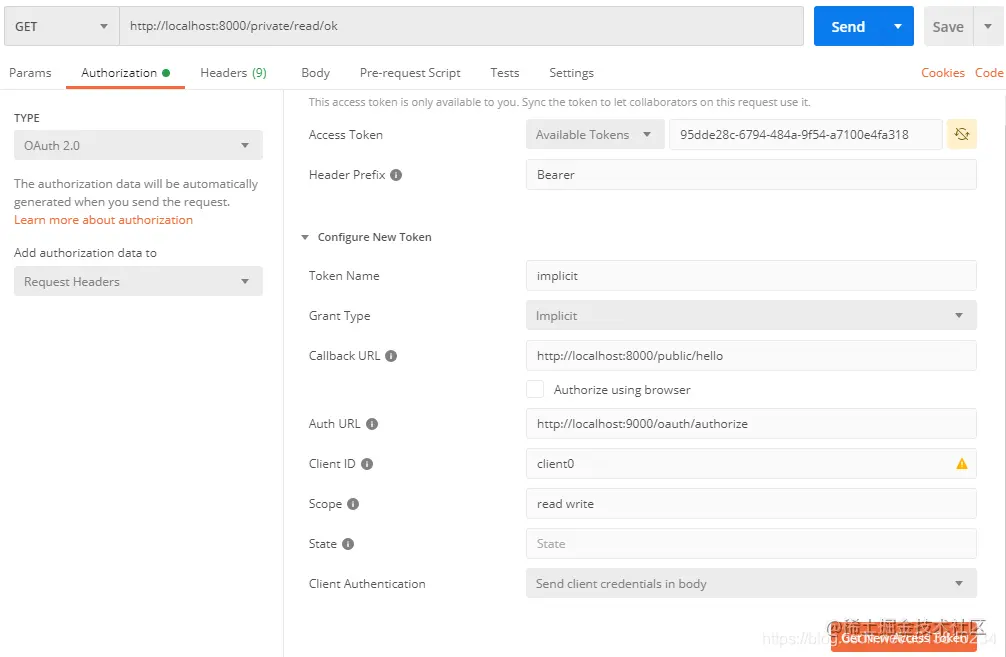Collapse the Configure New Token section
Viewport: 1006px width, 657px height.
pos(305,237)
